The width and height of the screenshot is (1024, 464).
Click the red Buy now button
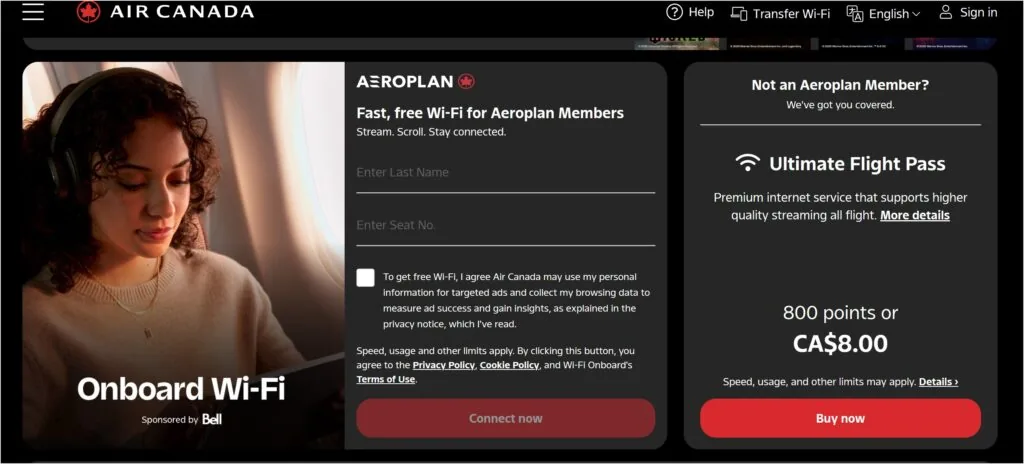840,418
